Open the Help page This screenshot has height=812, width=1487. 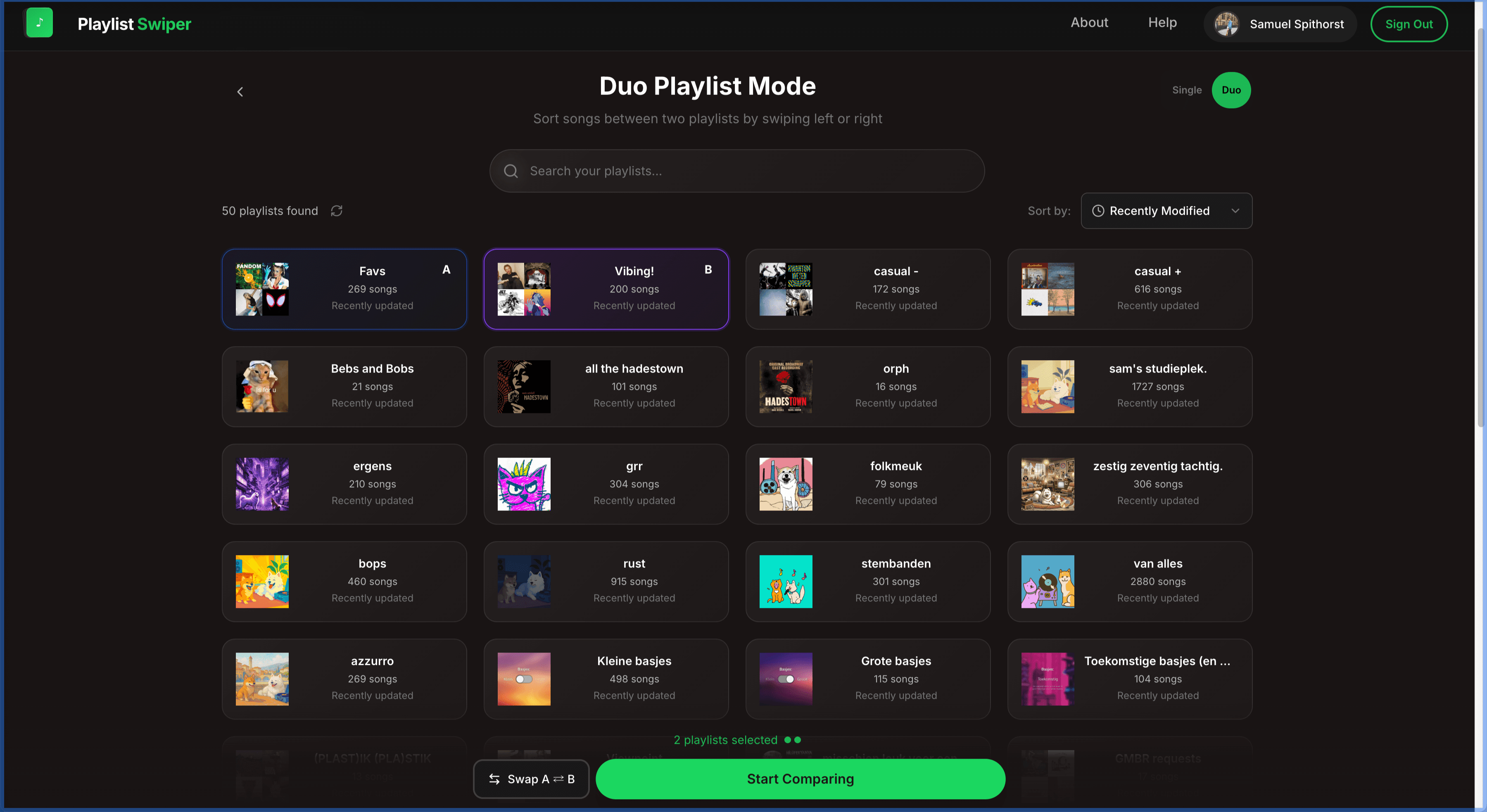(1162, 22)
